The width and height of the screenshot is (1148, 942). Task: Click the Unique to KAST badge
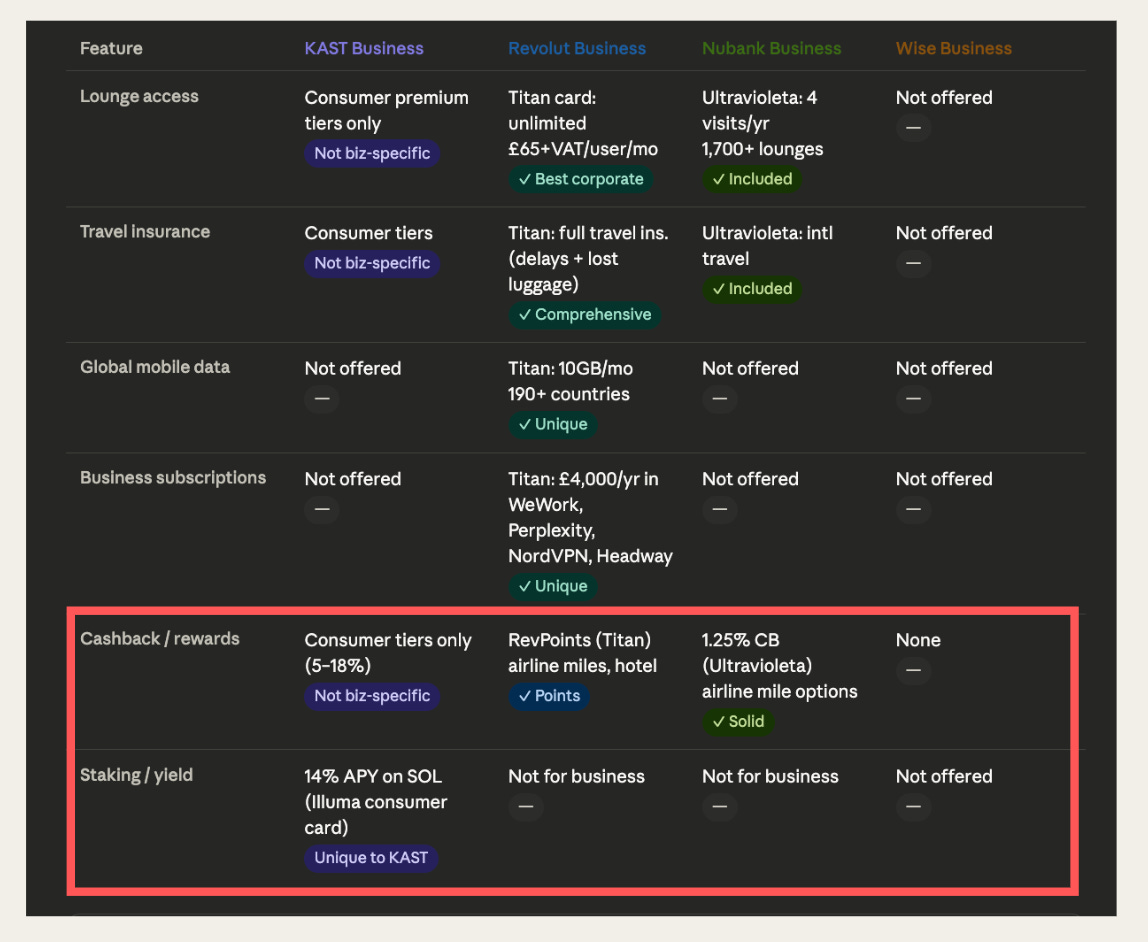pos(371,858)
